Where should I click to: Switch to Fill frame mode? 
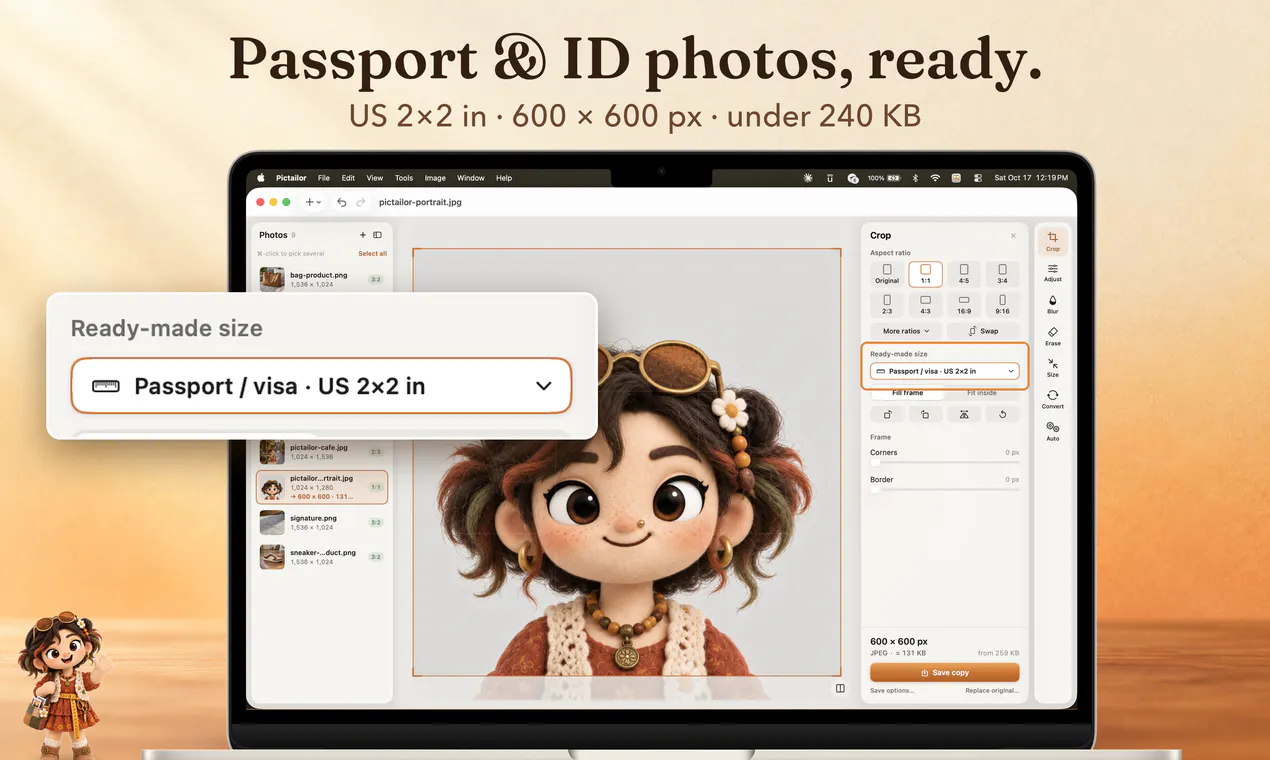[908, 393]
